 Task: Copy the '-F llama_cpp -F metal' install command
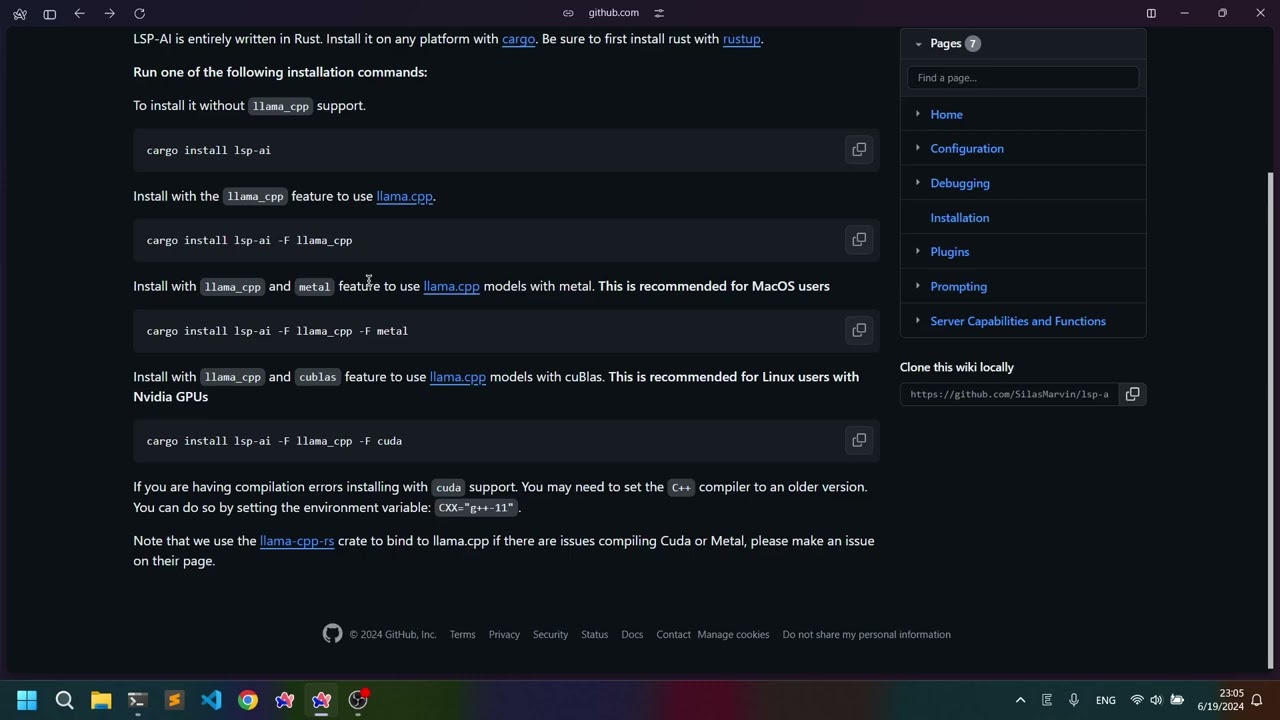859,330
